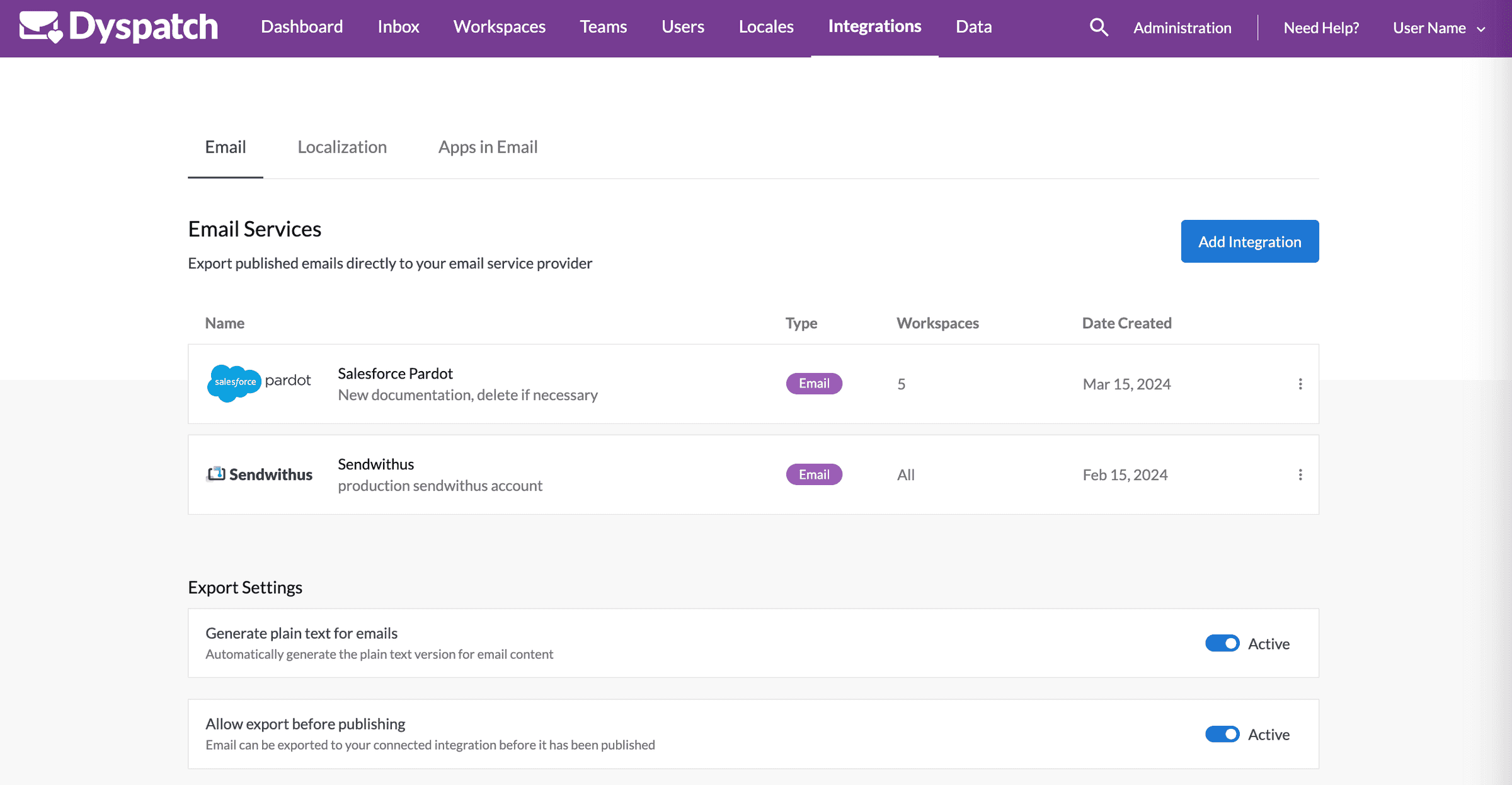Click the Add Integration button
1512x785 pixels.
(x=1249, y=241)
